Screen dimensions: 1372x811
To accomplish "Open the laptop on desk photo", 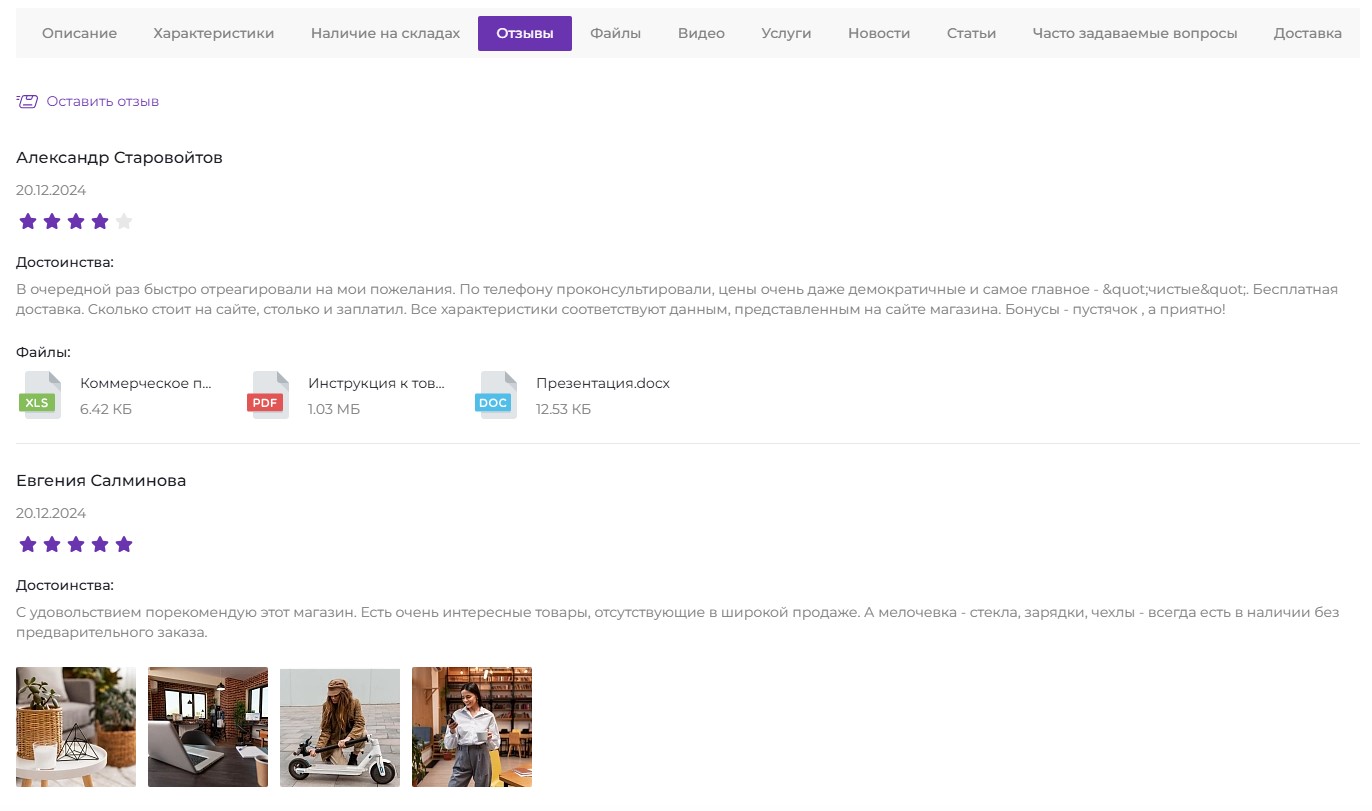I will (208, 727).
